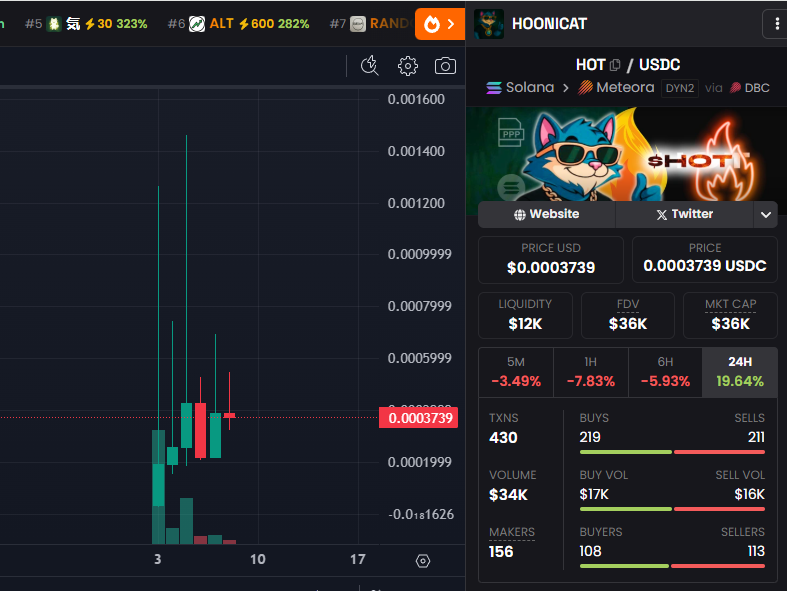The height and width of the screenshot is (591, 787).
Task: Select the 6H timeframe tab
Action: 665,372
